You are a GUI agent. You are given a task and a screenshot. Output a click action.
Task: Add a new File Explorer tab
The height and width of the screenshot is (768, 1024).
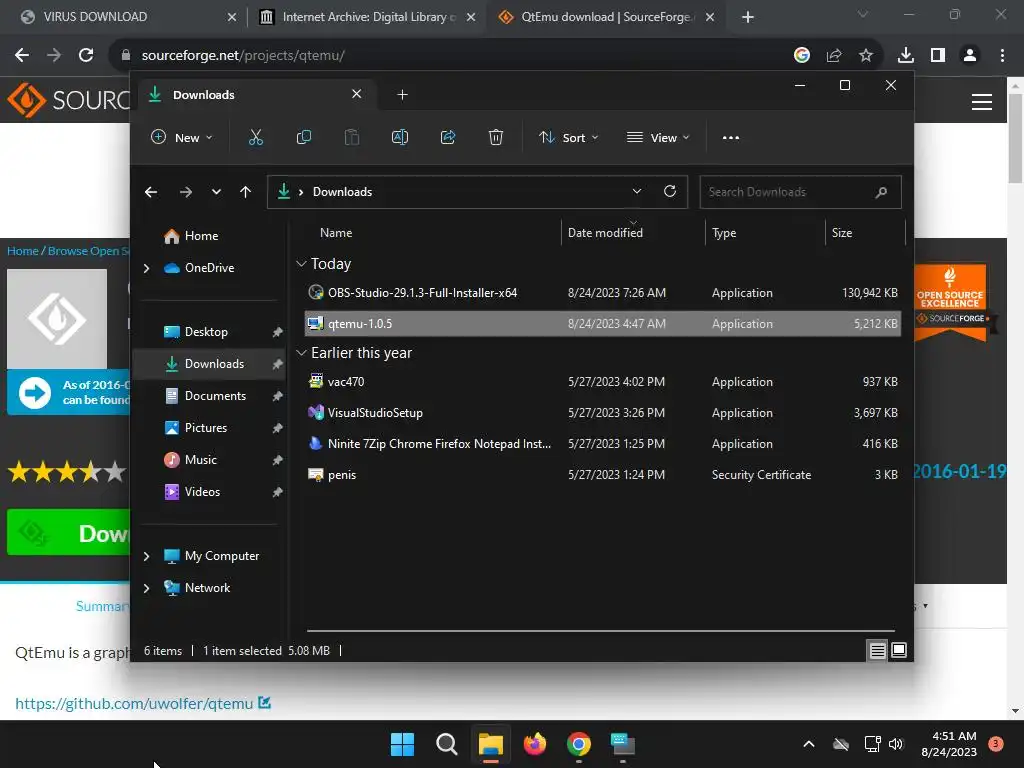click(x=402, y=95)
